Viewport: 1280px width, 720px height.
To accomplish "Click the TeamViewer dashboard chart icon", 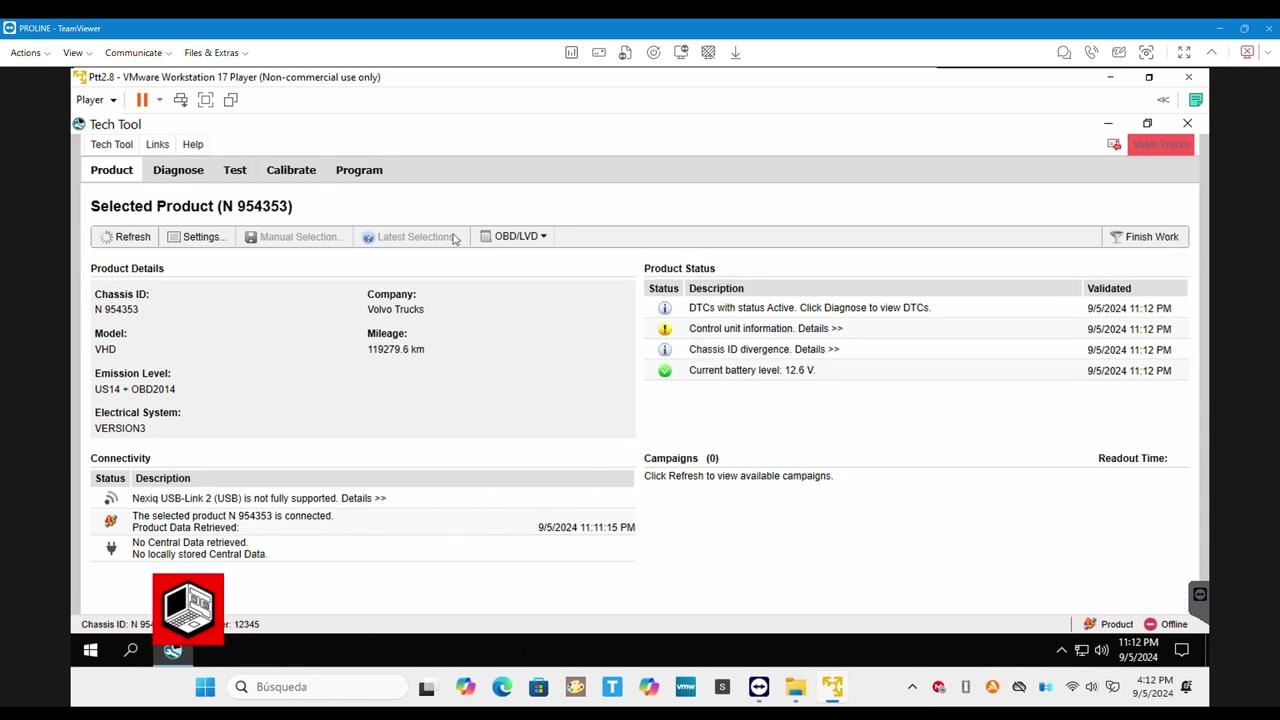I will (x=571, y=52).
